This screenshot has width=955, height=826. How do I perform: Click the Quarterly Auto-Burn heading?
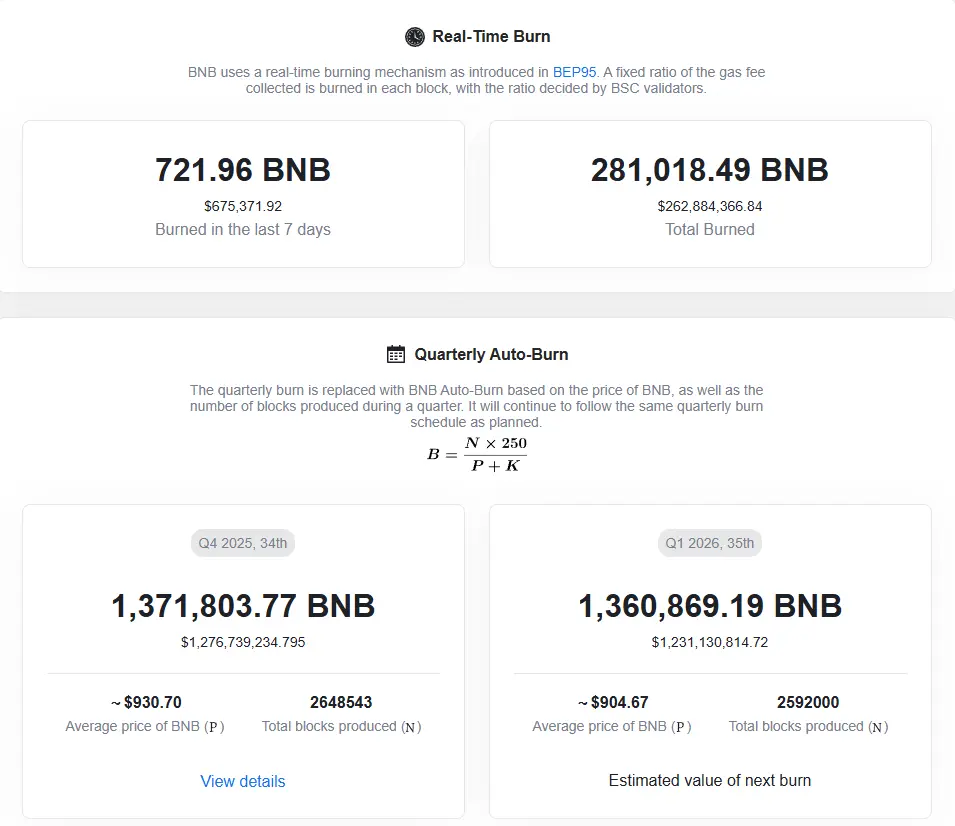pos(491,354)
